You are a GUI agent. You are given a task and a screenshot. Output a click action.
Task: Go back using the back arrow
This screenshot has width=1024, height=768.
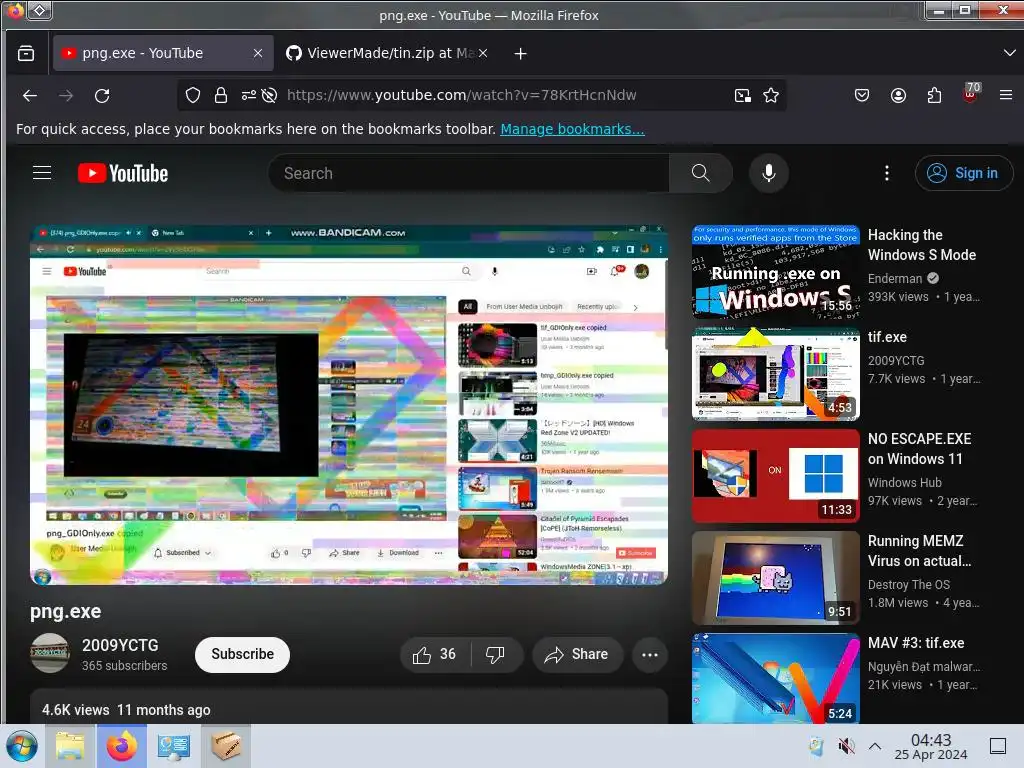[29, 95]
